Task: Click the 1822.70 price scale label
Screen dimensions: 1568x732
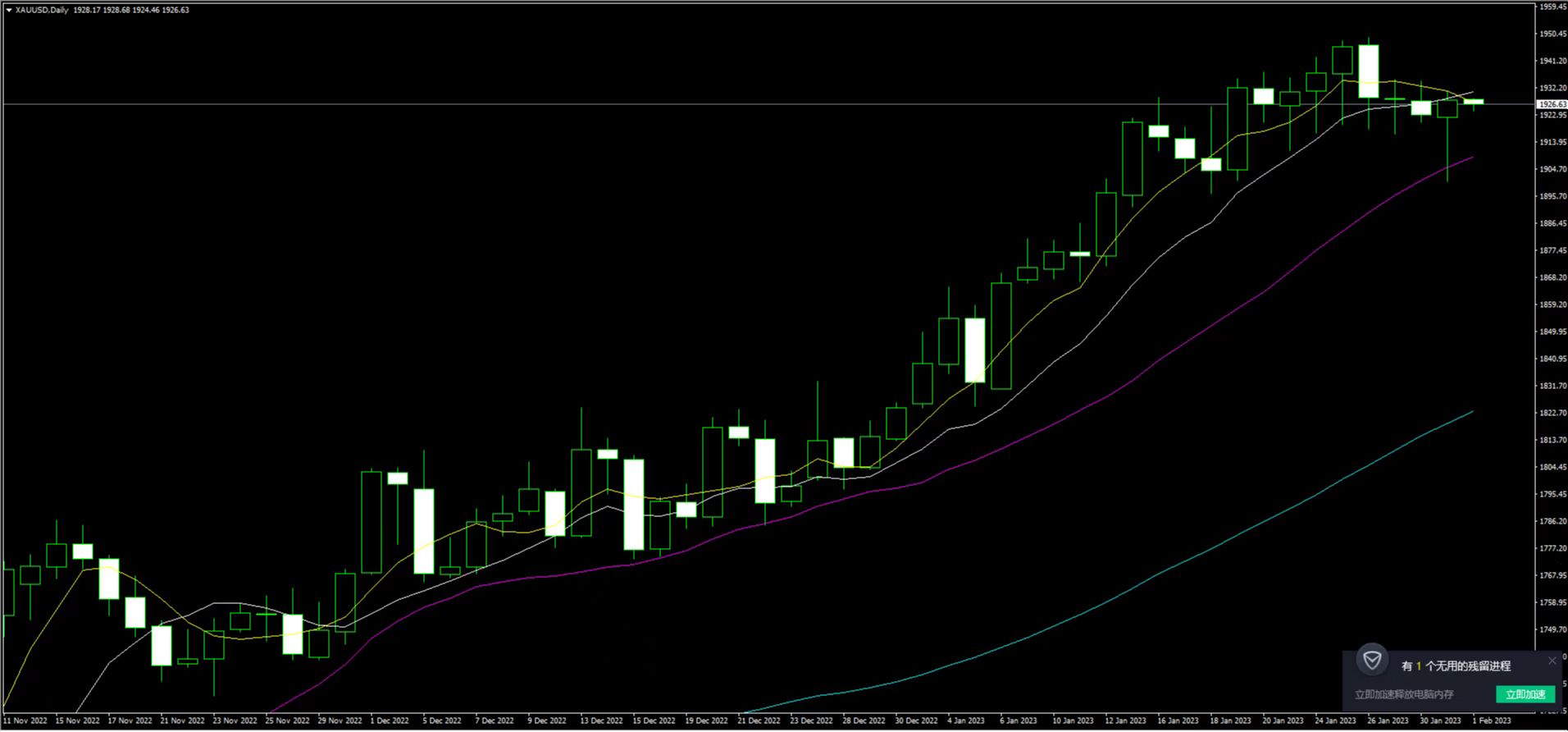Action: [1552, 413]
